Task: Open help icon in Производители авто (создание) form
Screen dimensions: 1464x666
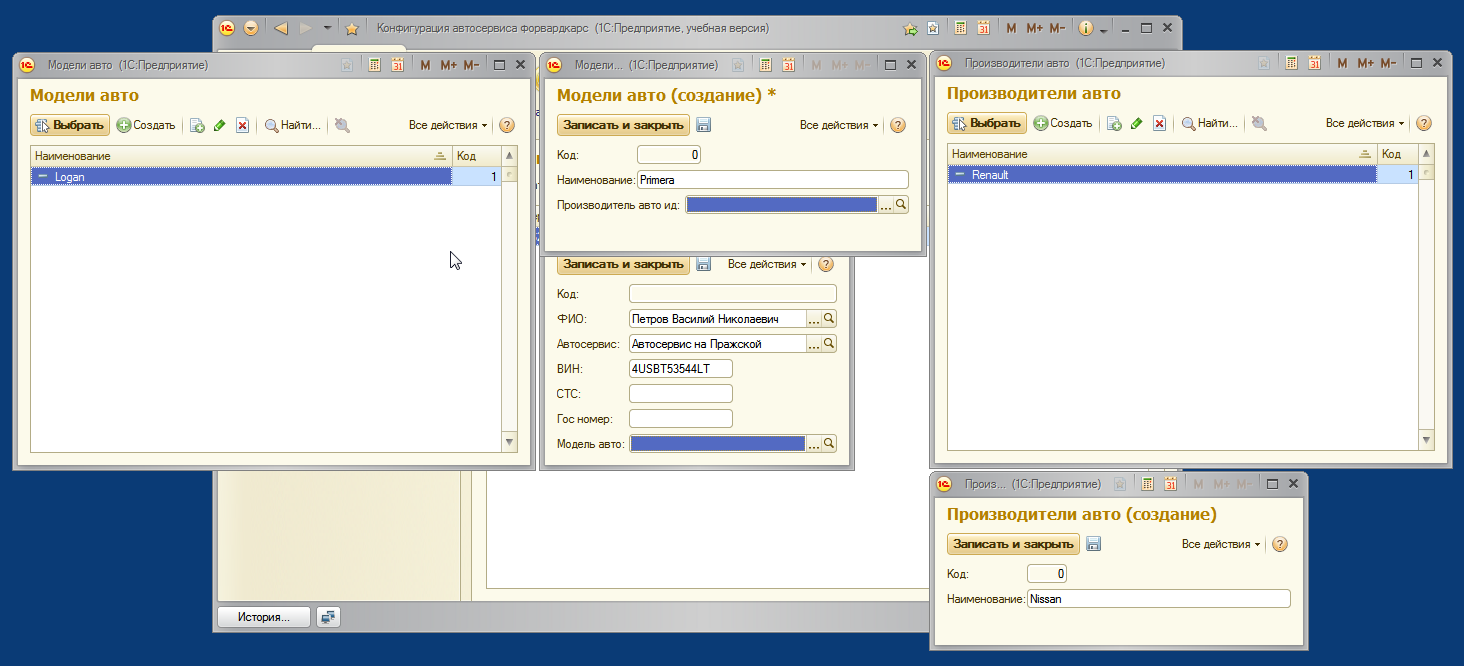Action: tap(1280, 545)
